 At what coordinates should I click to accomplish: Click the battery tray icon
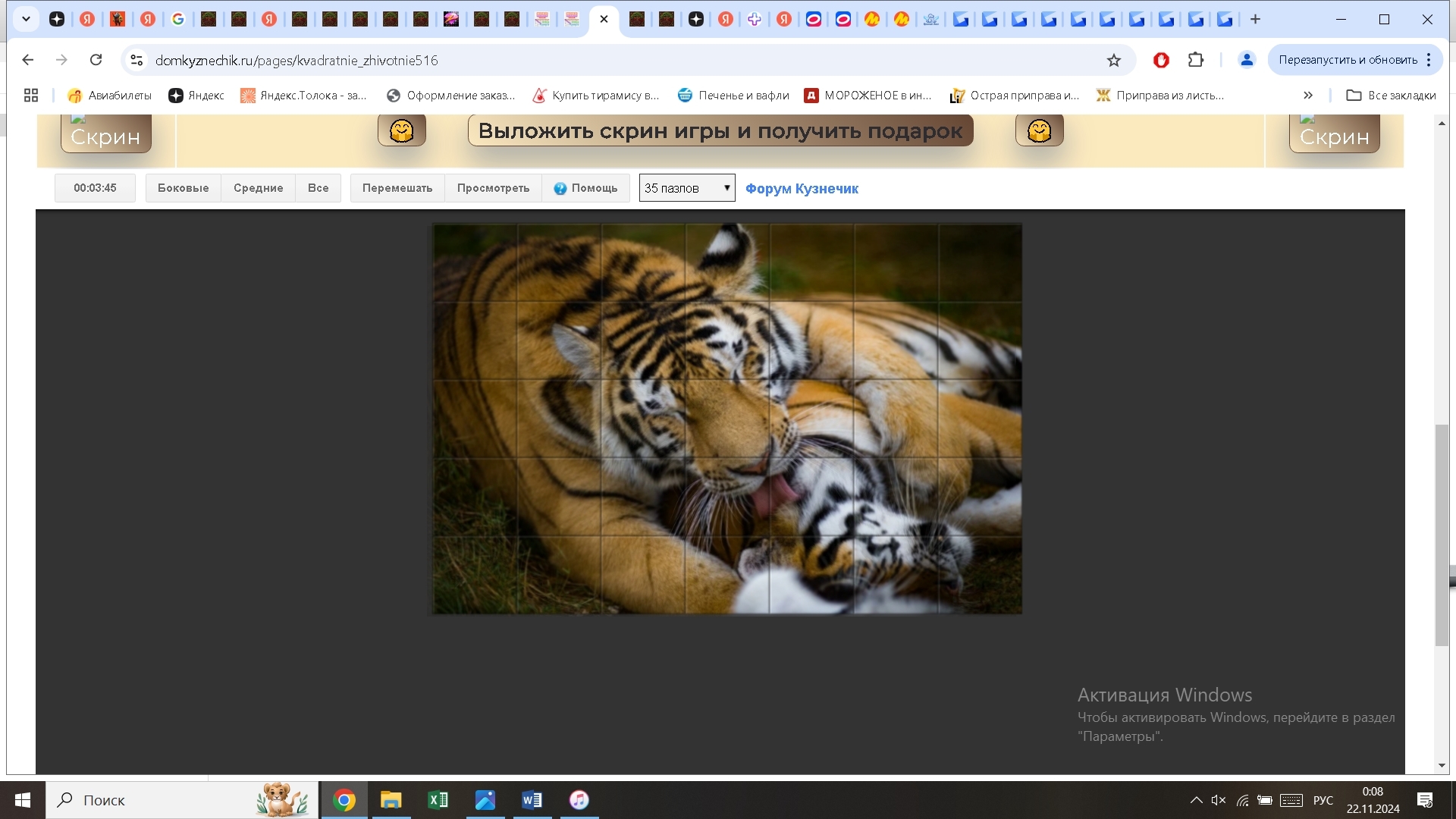click(x=1265, y=800)
